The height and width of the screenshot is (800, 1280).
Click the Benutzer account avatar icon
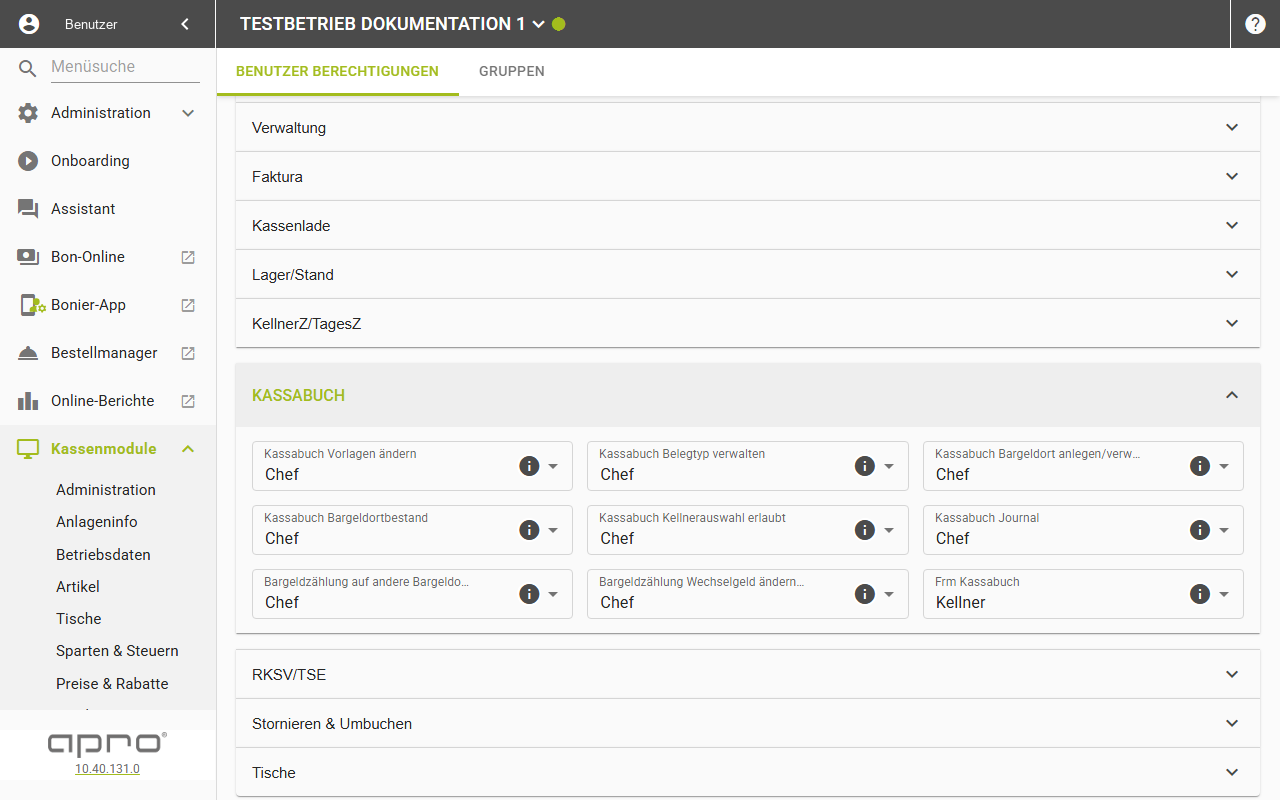(x=29, y=24)
